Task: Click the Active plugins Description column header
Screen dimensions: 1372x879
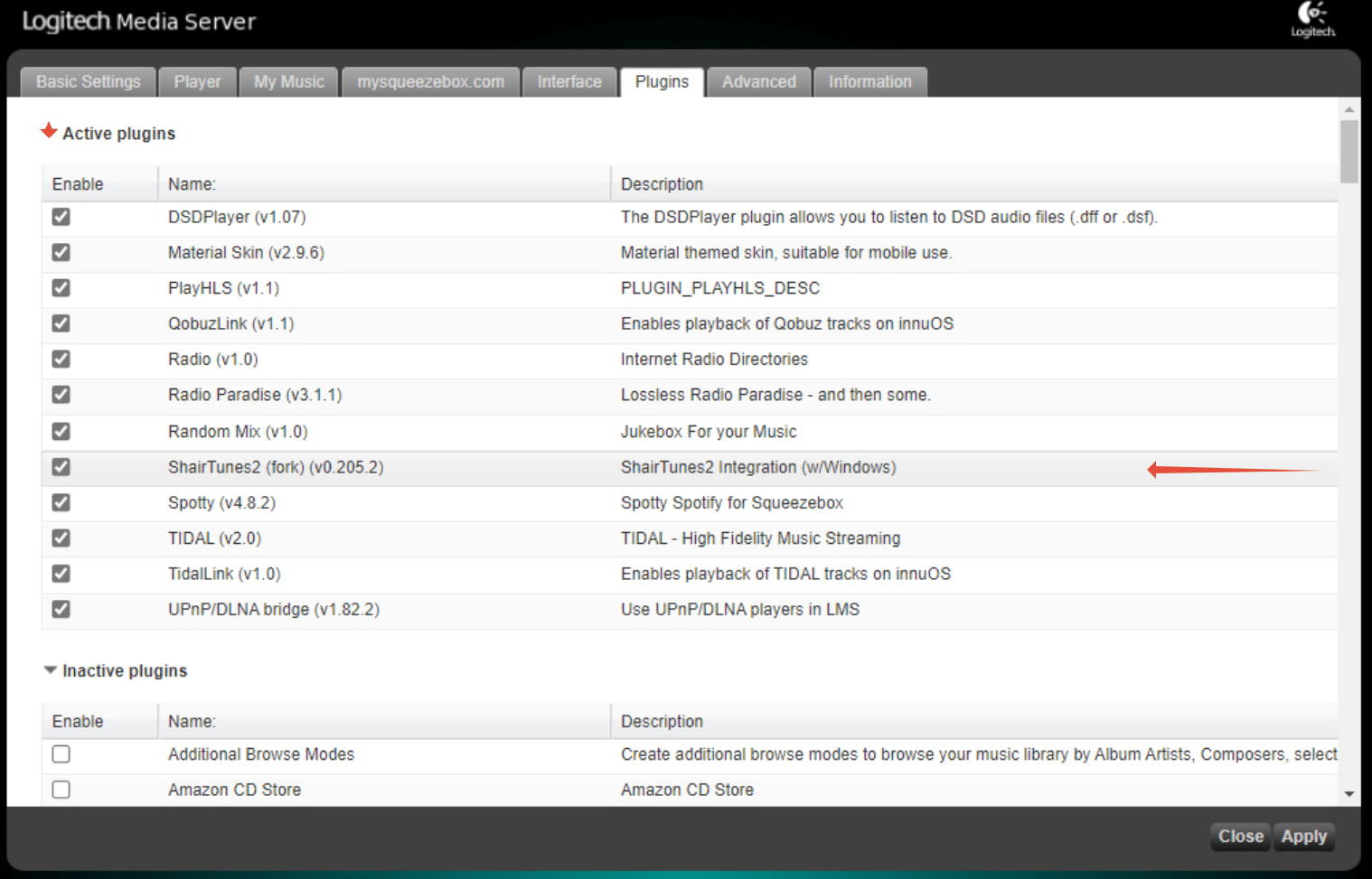Action: (974, 184)
